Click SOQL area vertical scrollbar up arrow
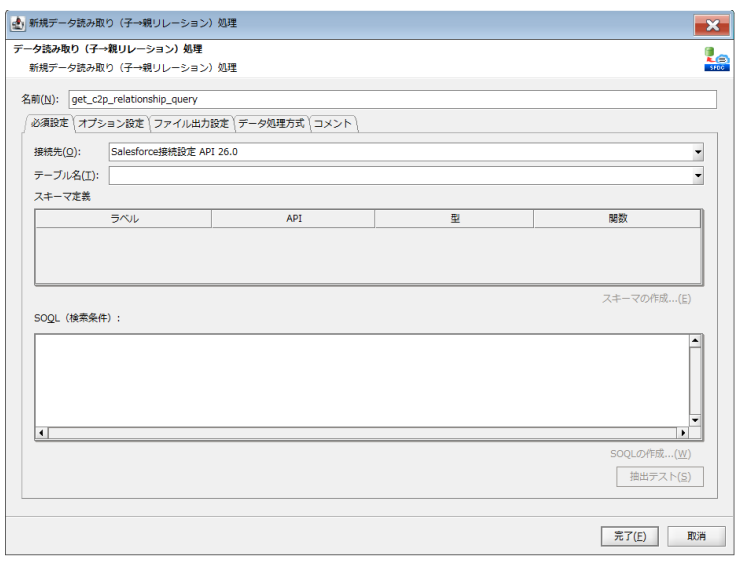Screen dimensions: 740x562 point(696,341)
